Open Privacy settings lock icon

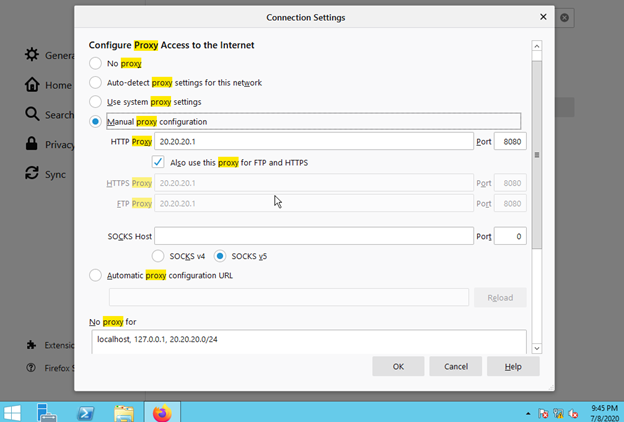[x=31, y=144]
